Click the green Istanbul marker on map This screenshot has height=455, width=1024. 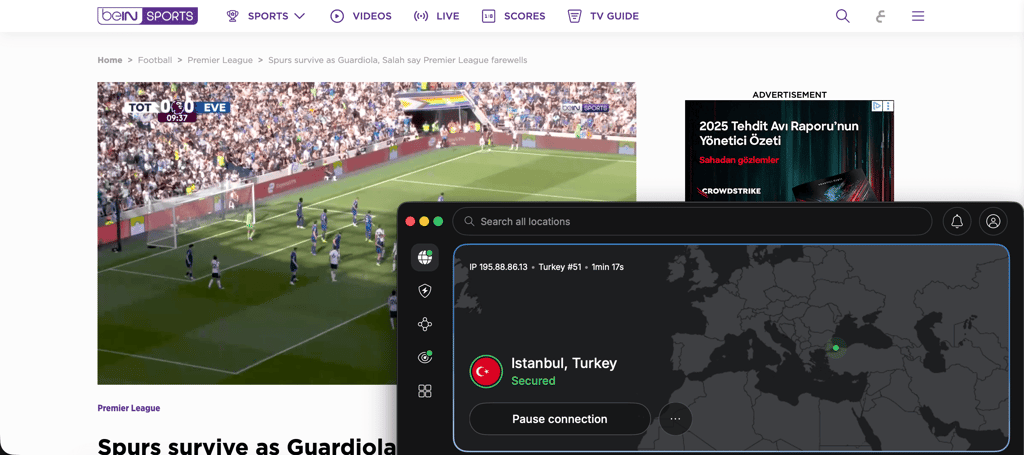click(x=836, y=348)
